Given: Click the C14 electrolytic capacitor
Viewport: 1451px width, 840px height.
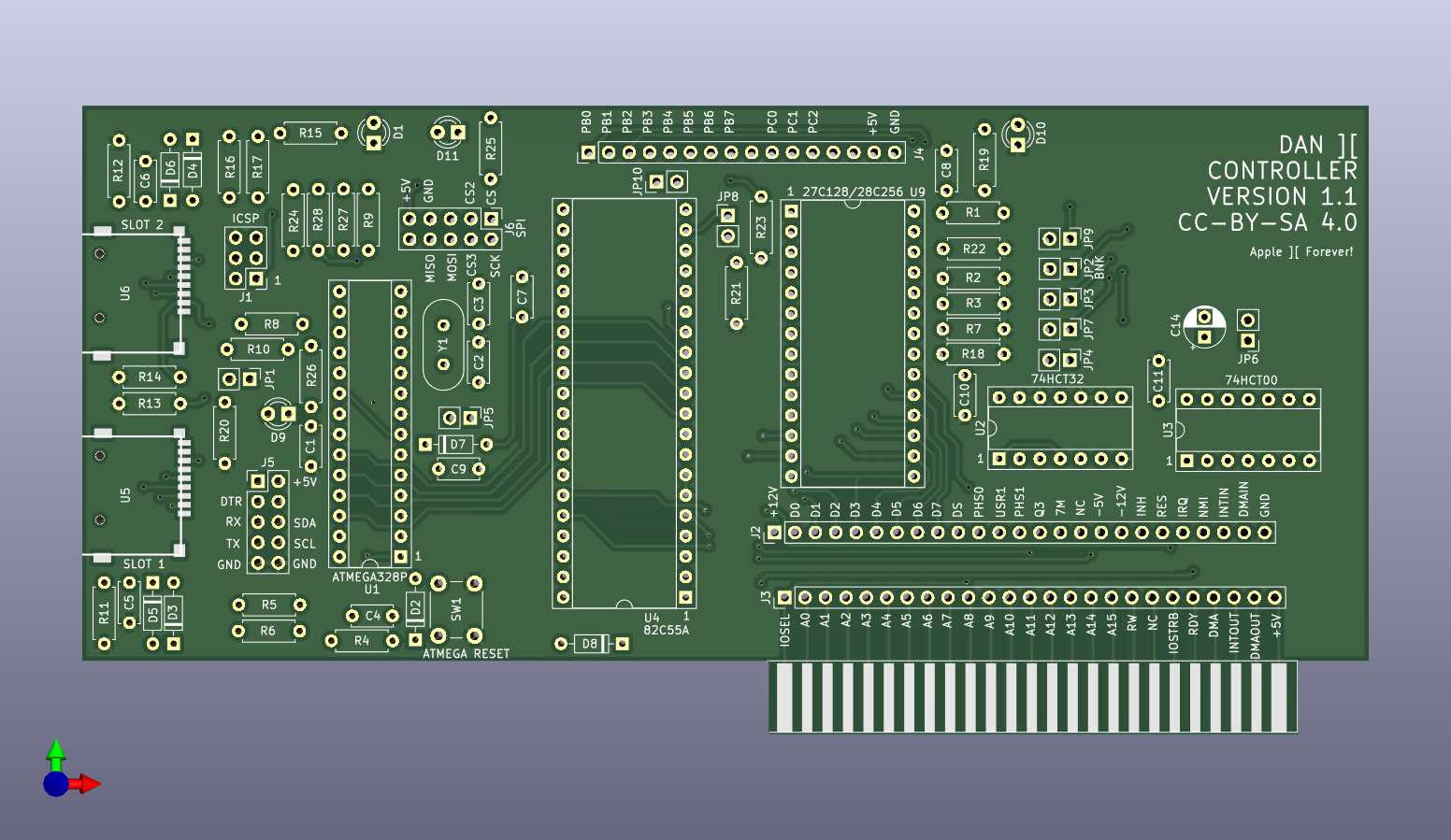Looking at the screenshot, I should (1204, 326).
